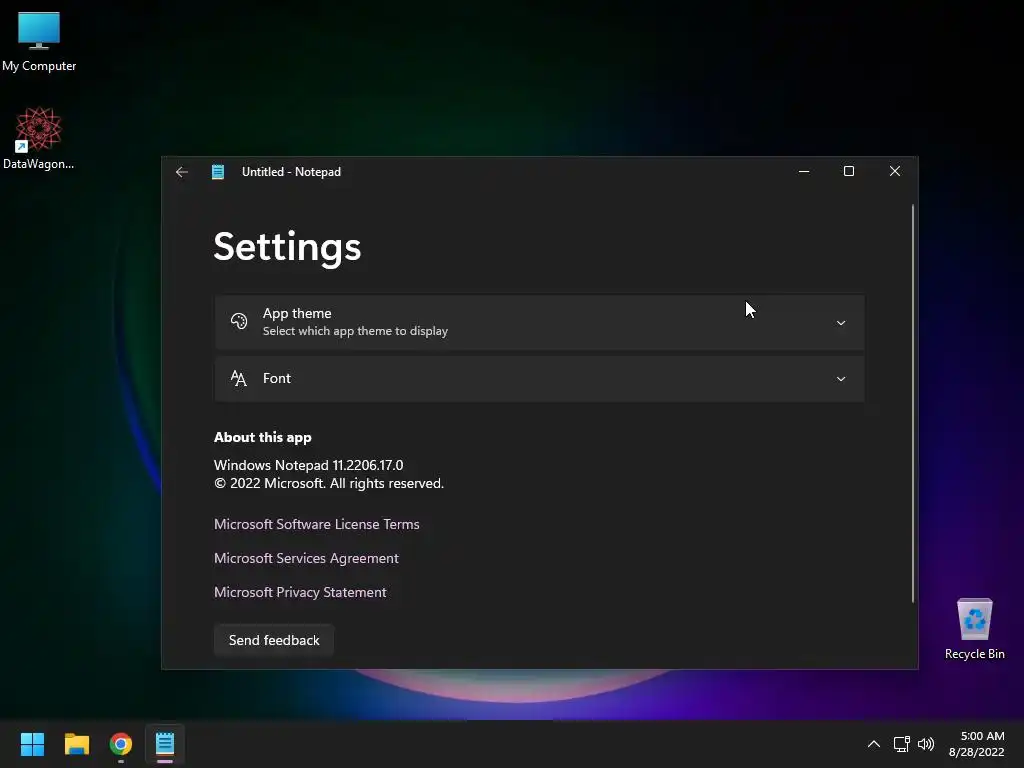Minimize the Notepad window
This screenshot has height=768, width=1024.
pyautogui.click(x=804, y=171)
